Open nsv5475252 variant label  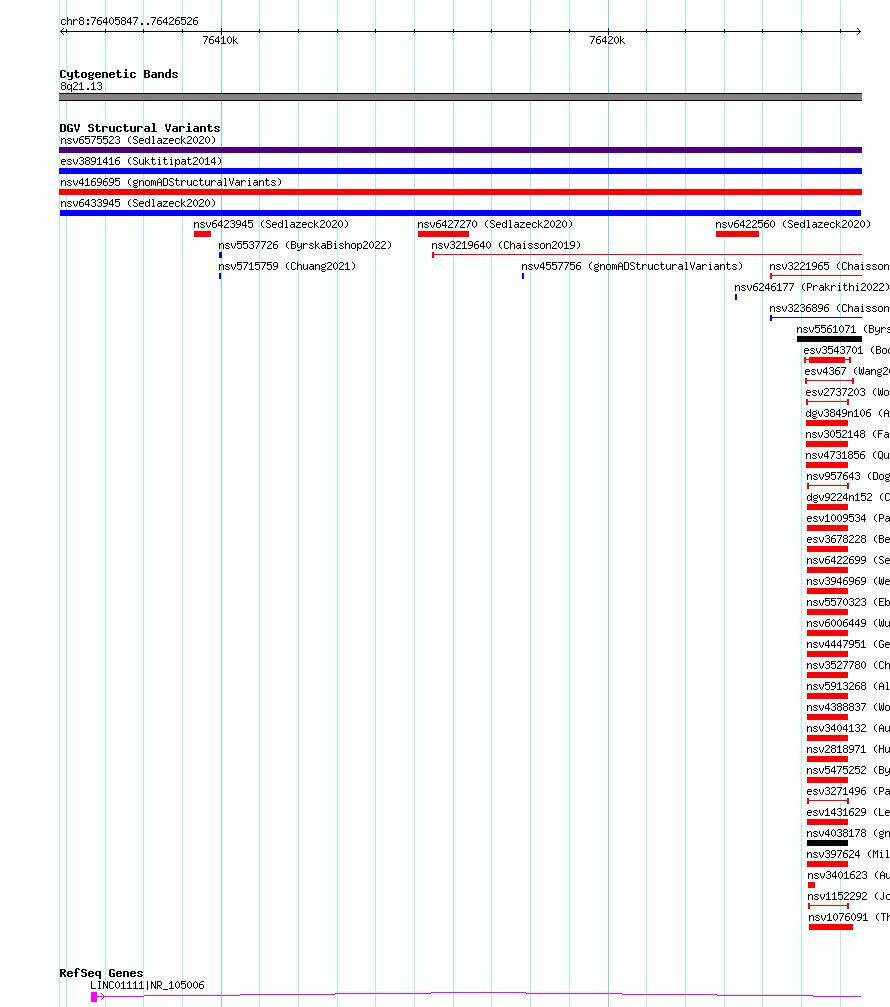coord(848,770)
